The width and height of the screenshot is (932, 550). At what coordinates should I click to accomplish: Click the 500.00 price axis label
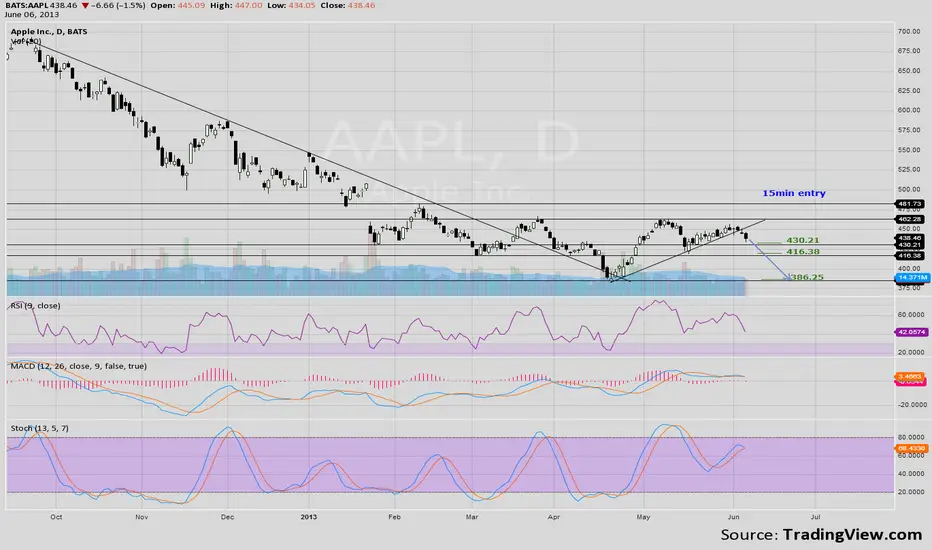(909, 190)
